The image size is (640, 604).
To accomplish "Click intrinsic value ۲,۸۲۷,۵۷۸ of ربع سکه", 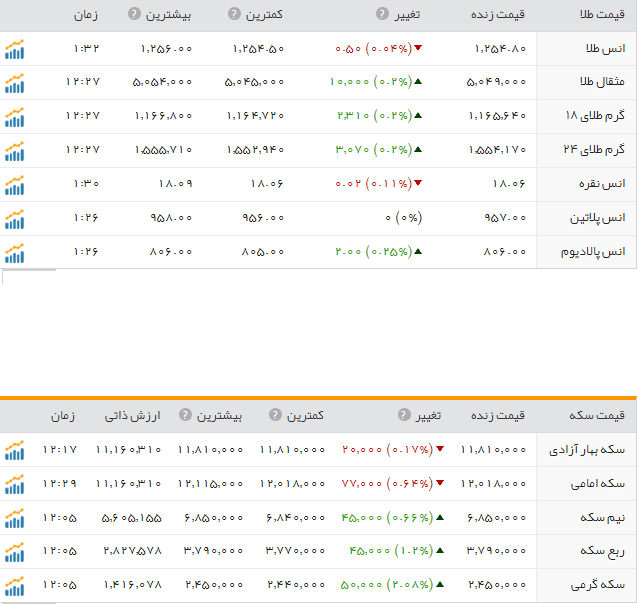I will point(132,551).
